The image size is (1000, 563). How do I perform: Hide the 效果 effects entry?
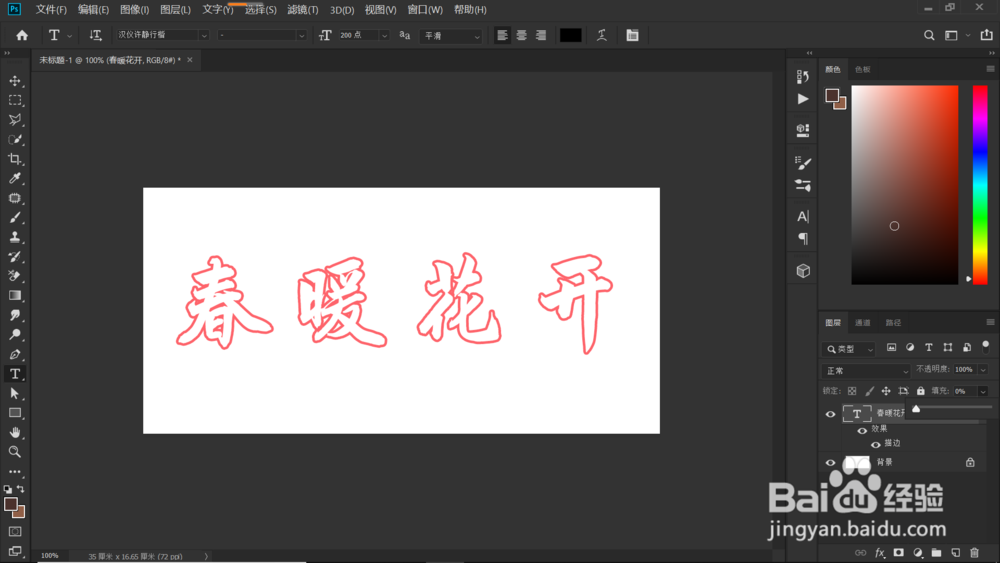click(862, 430)
